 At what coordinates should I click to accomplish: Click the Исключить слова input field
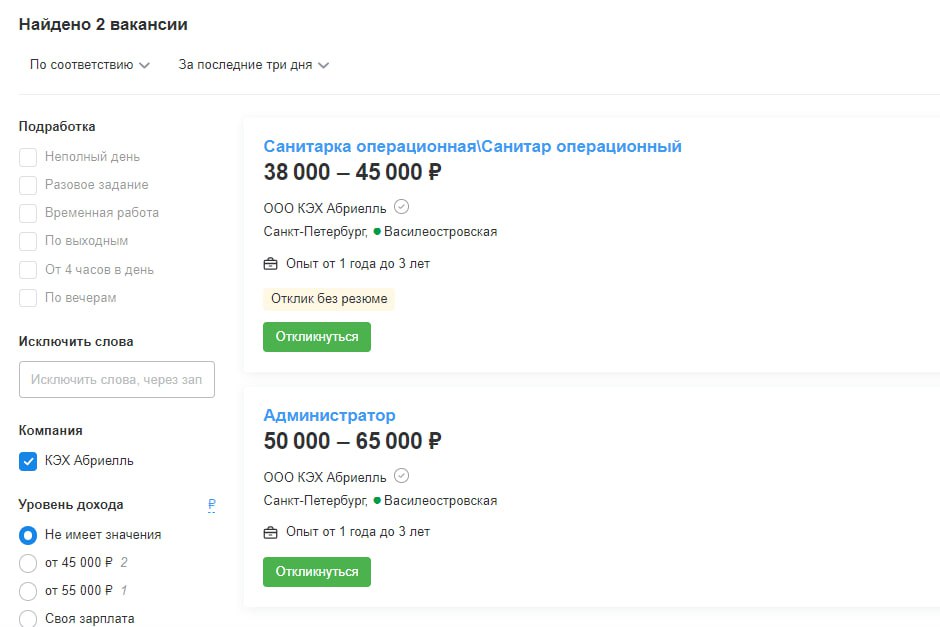click(x=117, y=379)
